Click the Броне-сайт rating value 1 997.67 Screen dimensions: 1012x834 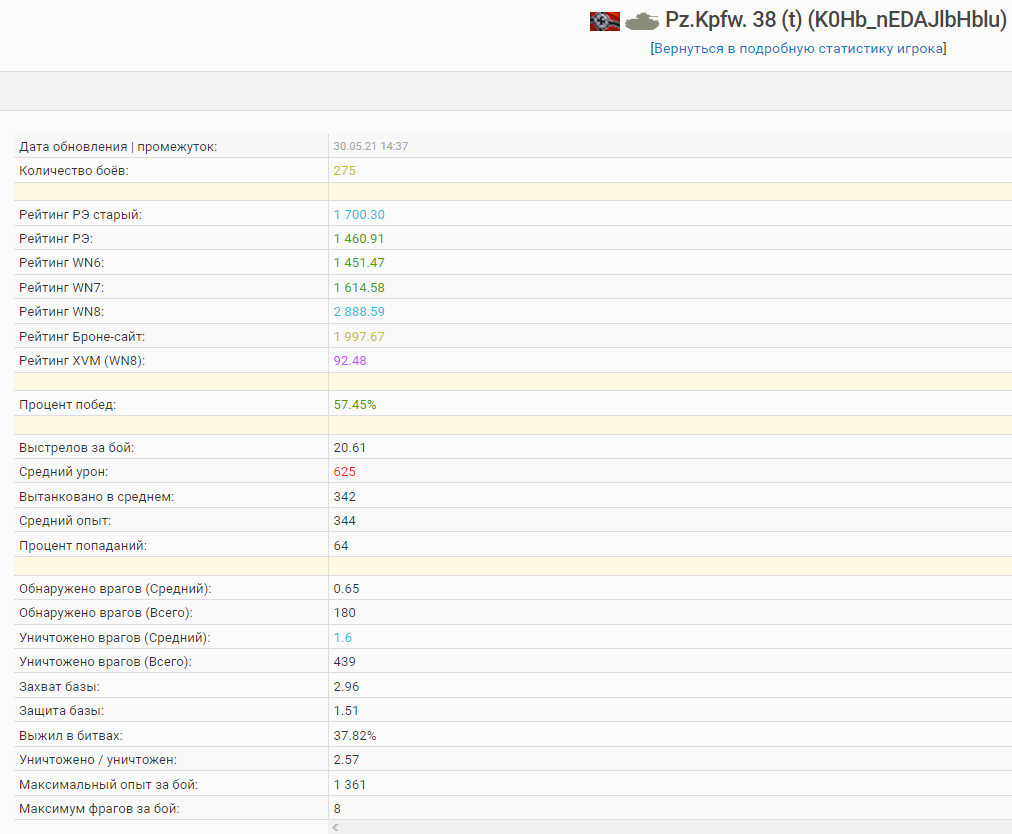[359, 337]
